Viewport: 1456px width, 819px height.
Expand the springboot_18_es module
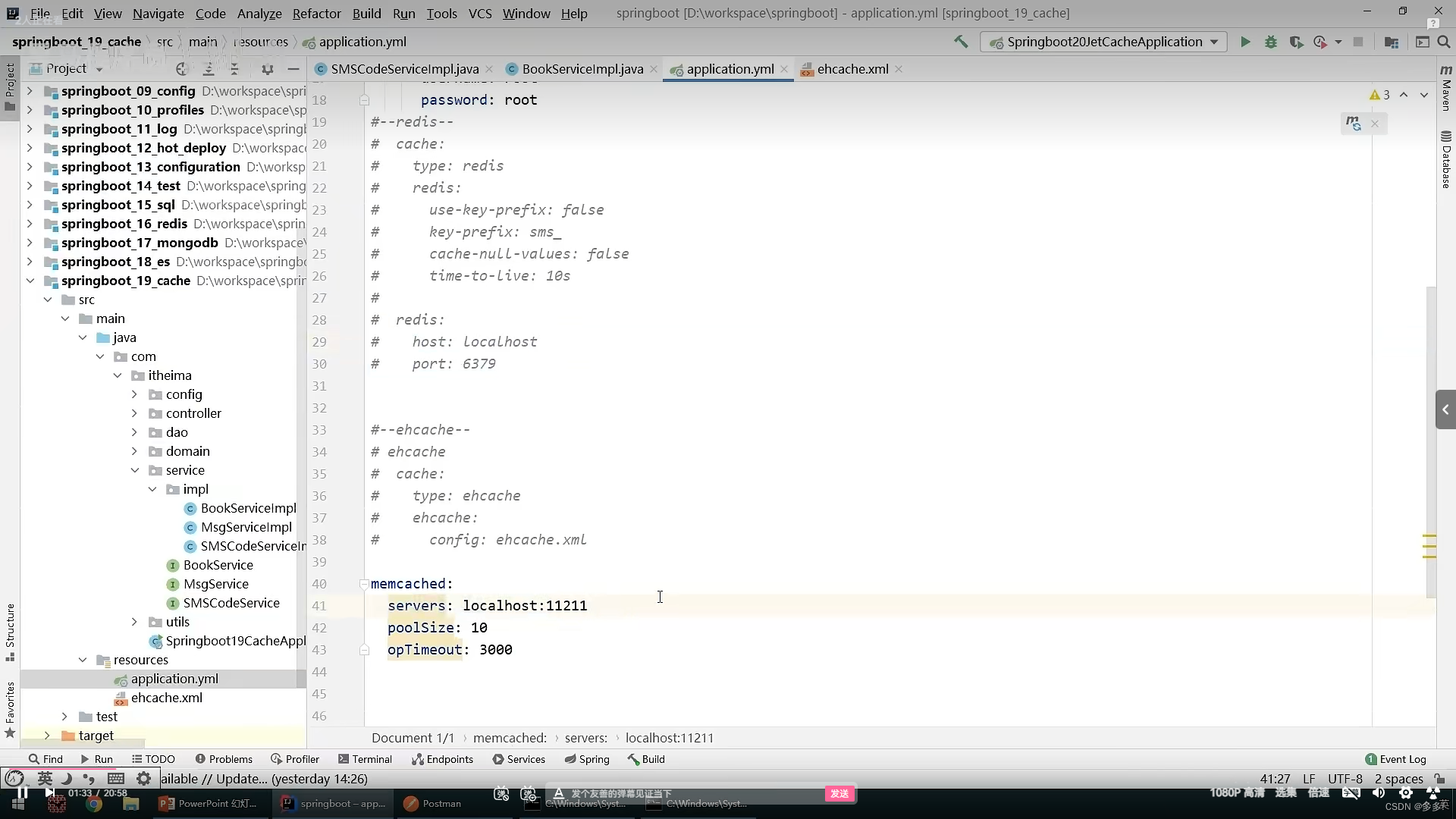click(30, 262)
